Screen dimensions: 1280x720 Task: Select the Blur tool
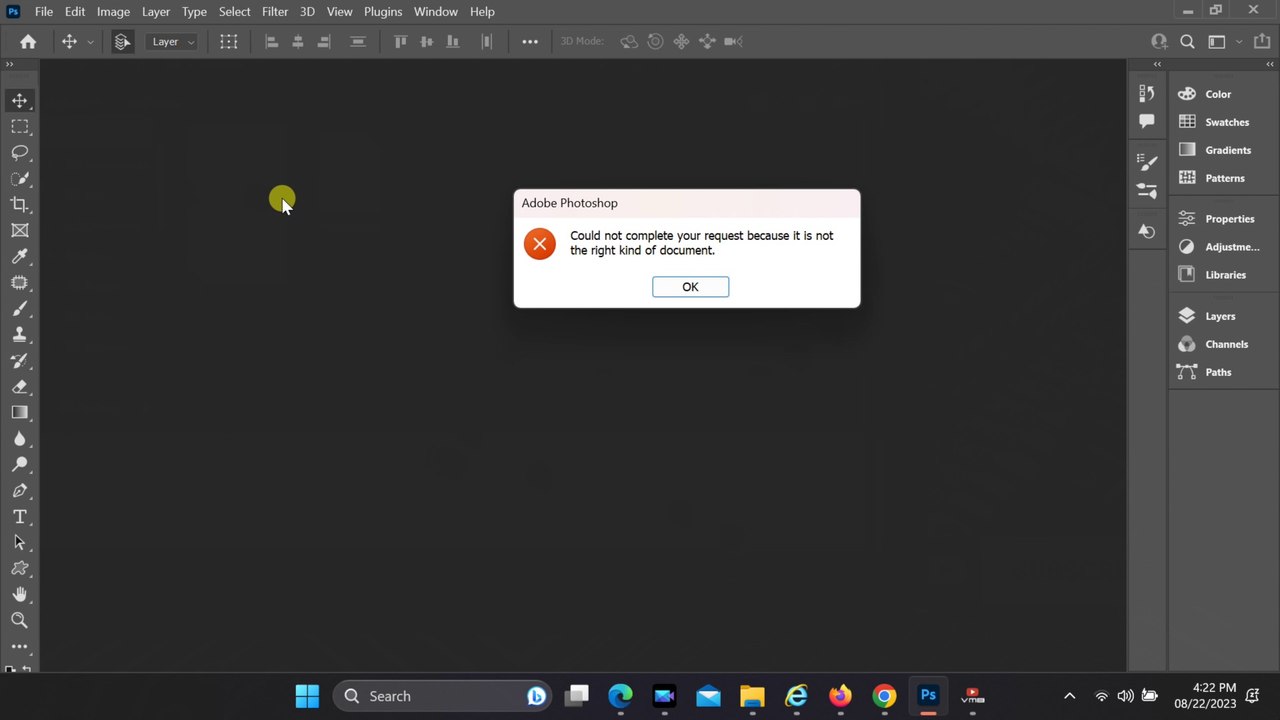click(x=19, y=438)
